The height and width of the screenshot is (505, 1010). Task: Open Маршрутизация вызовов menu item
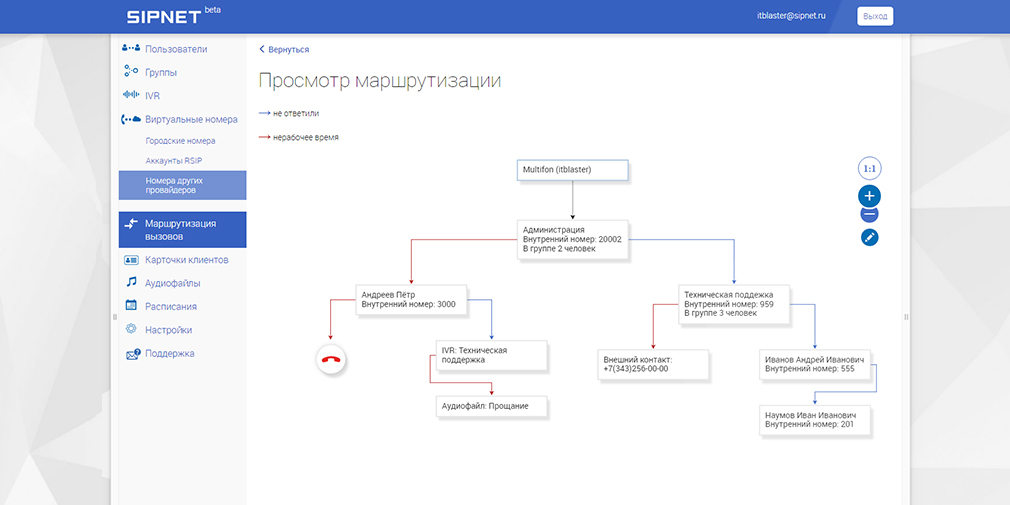tap(182, 230)
